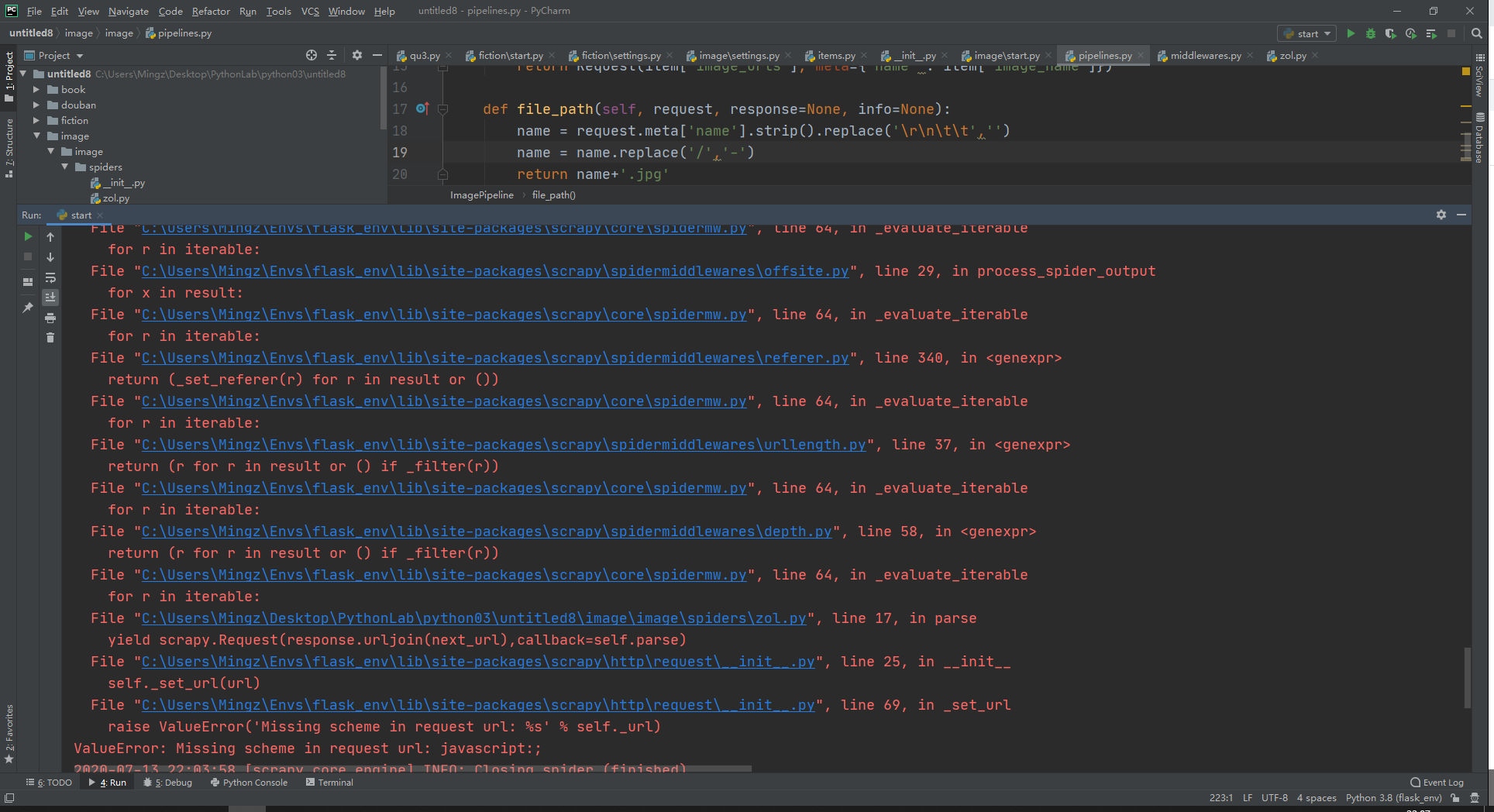The width and height of the screenshot is (1494, 812).
Task: Change the '4 spaces' indent setting
Action: (1317, 798)
